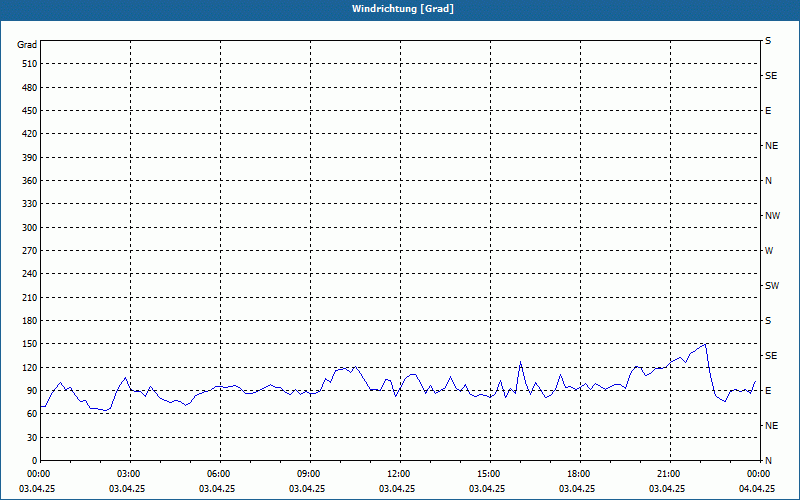Click the 330 degree axis label
Screen dimensions: 800x500
tap(30, 204)
